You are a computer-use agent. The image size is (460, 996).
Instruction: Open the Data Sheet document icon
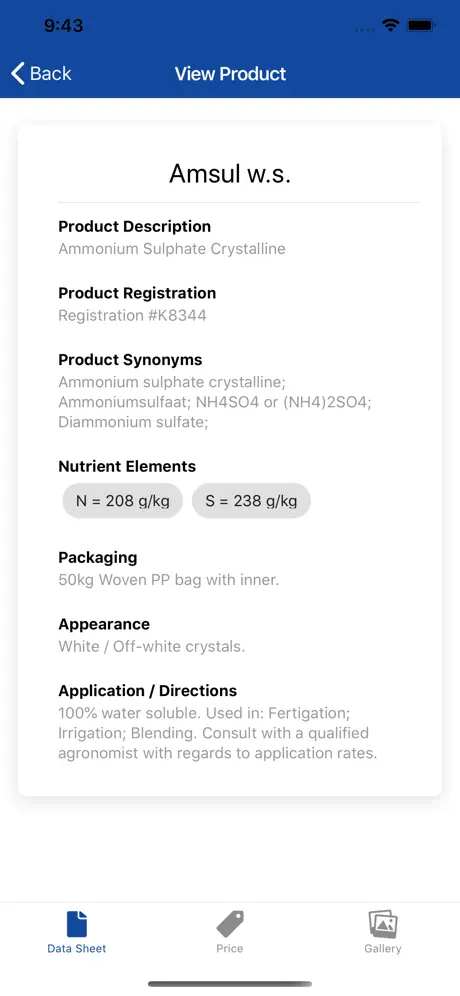77,924
